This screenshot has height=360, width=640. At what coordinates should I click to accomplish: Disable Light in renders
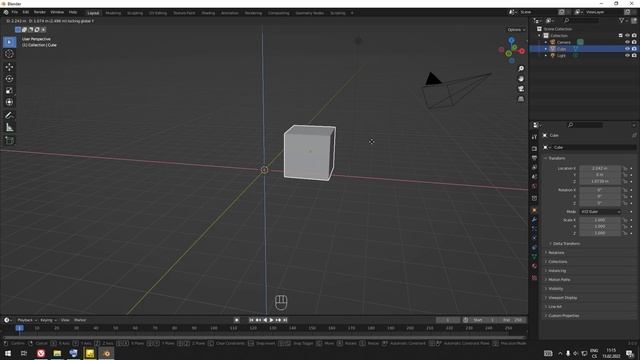coord(634,55)
